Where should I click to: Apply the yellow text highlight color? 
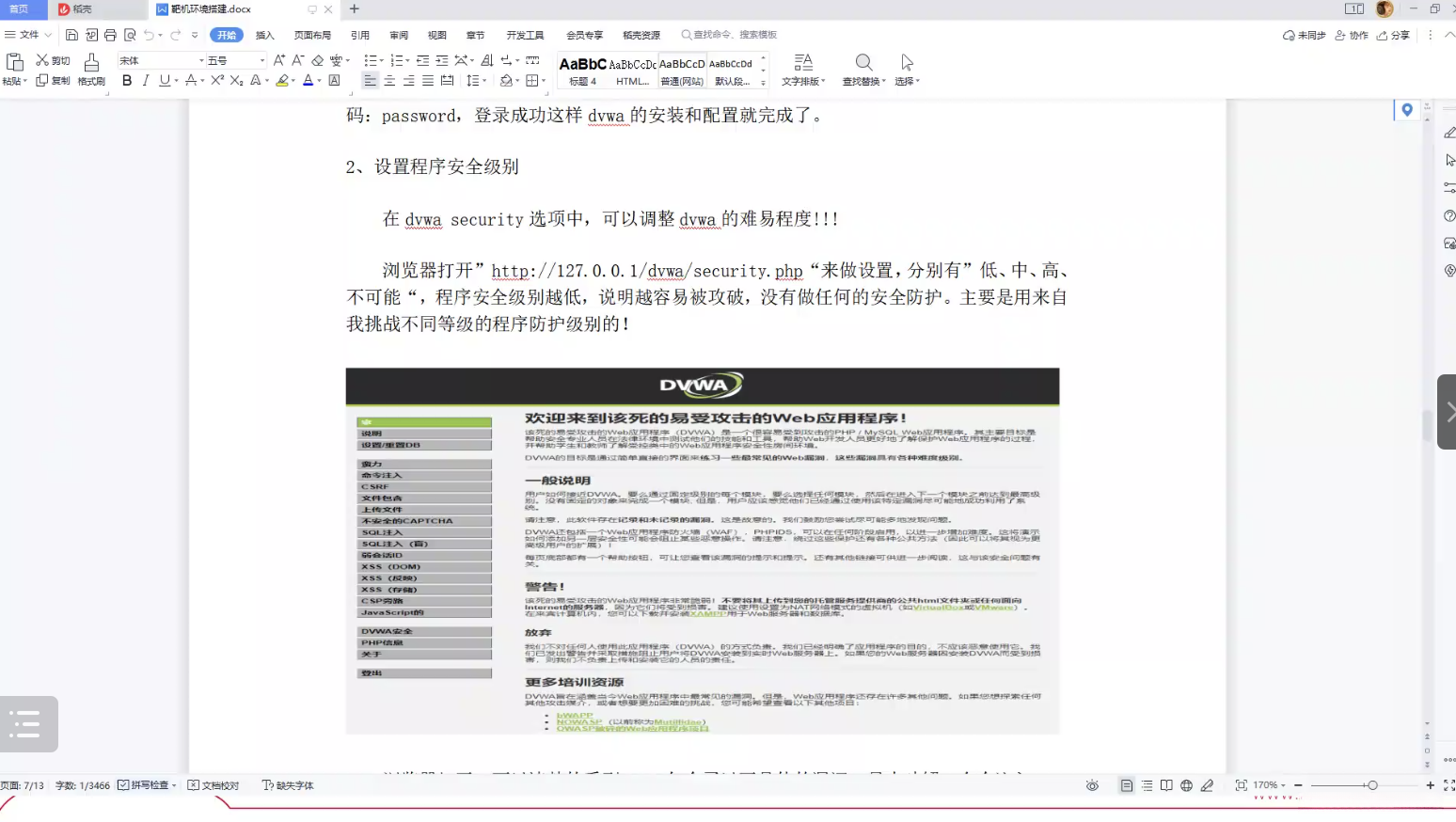click(x=282, y=81)
